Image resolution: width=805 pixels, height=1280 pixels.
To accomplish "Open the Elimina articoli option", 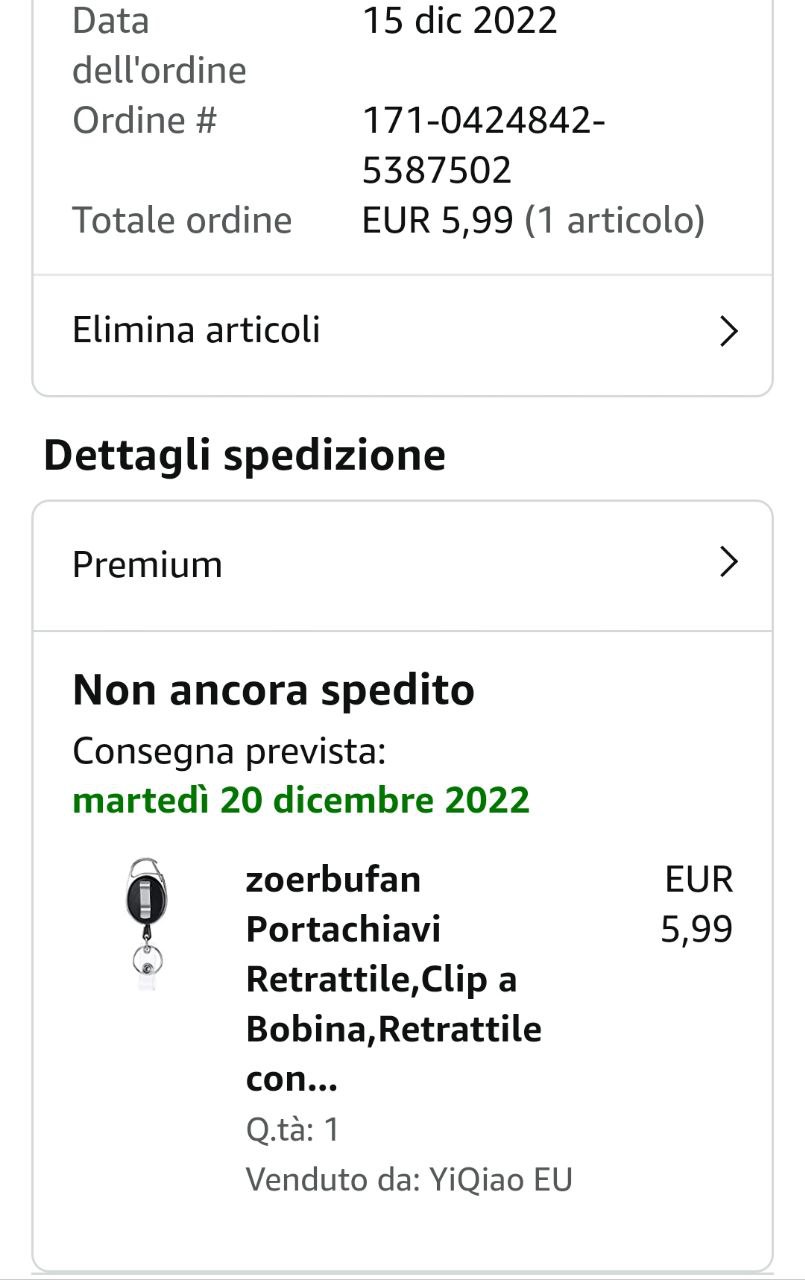I will (403, 330).
